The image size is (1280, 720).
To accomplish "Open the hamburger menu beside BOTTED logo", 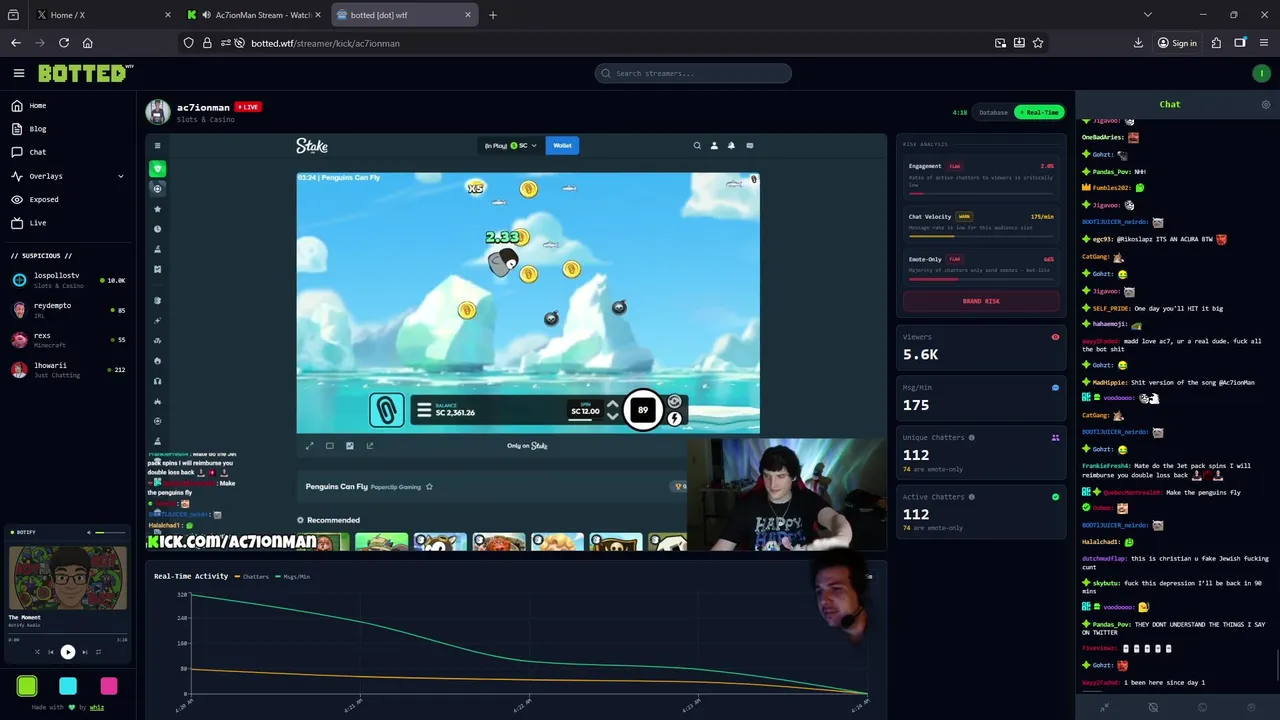I will click(x=18, y=73).
